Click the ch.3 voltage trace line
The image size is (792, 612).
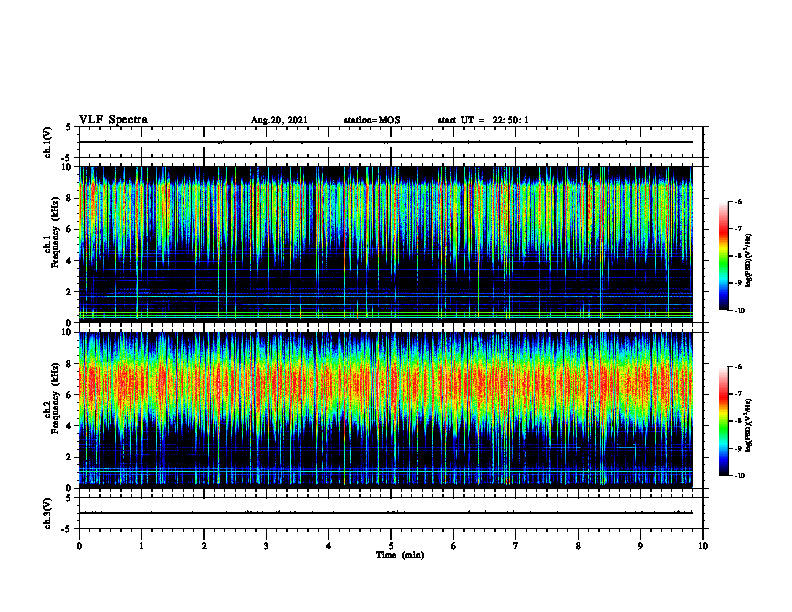[386, 513]
